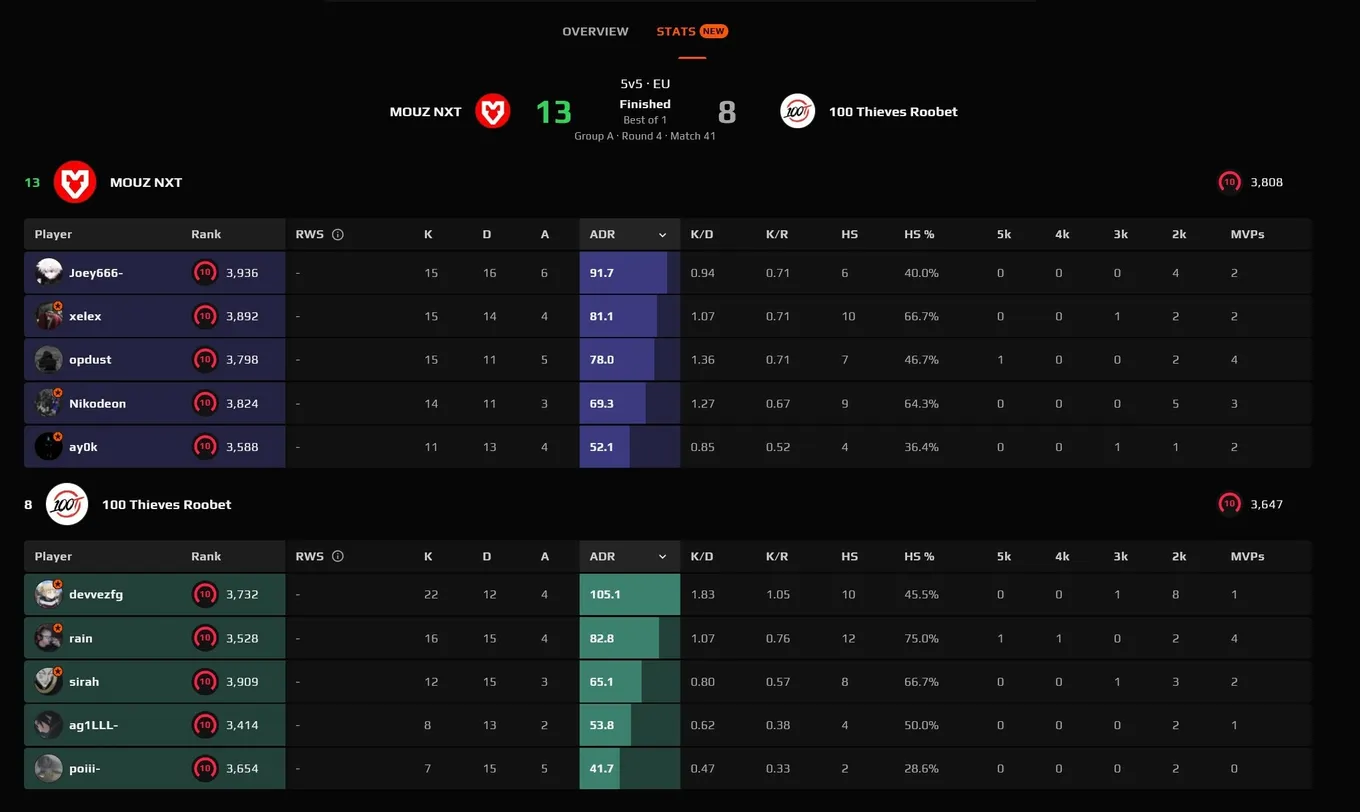Sort MOUZ table by HS % header

pyautogui.click(x=919, y=234)
